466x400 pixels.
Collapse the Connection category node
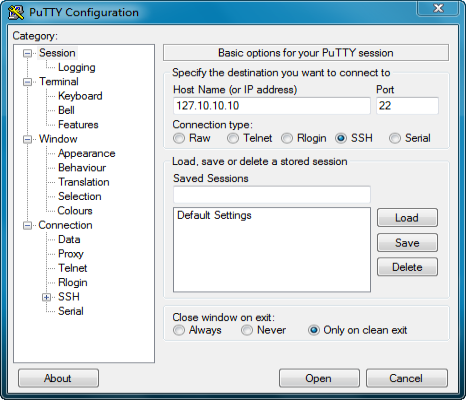coord(28,226)
